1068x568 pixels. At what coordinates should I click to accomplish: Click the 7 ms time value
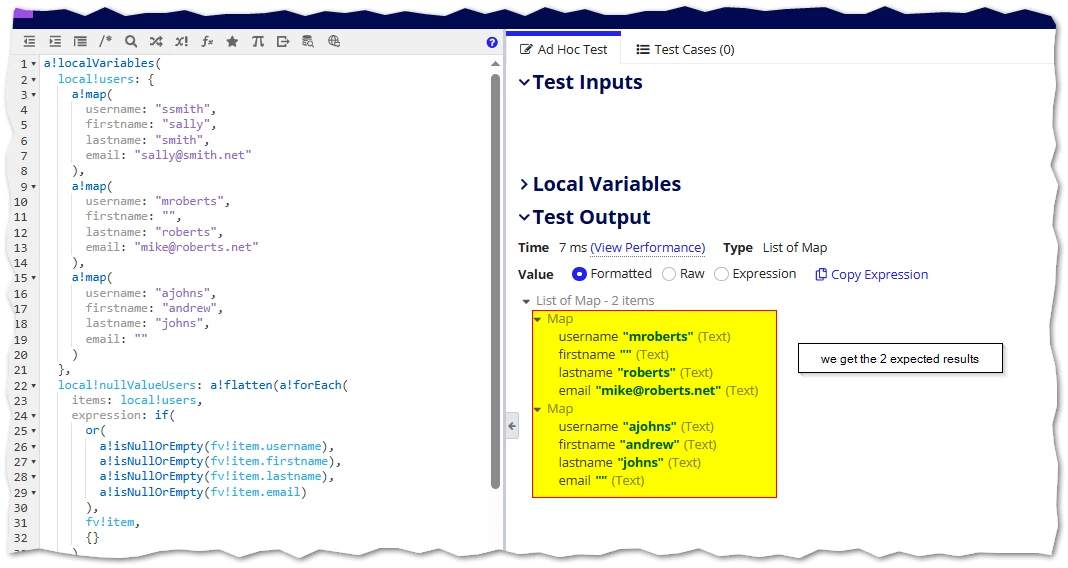(x=573, y=248)
